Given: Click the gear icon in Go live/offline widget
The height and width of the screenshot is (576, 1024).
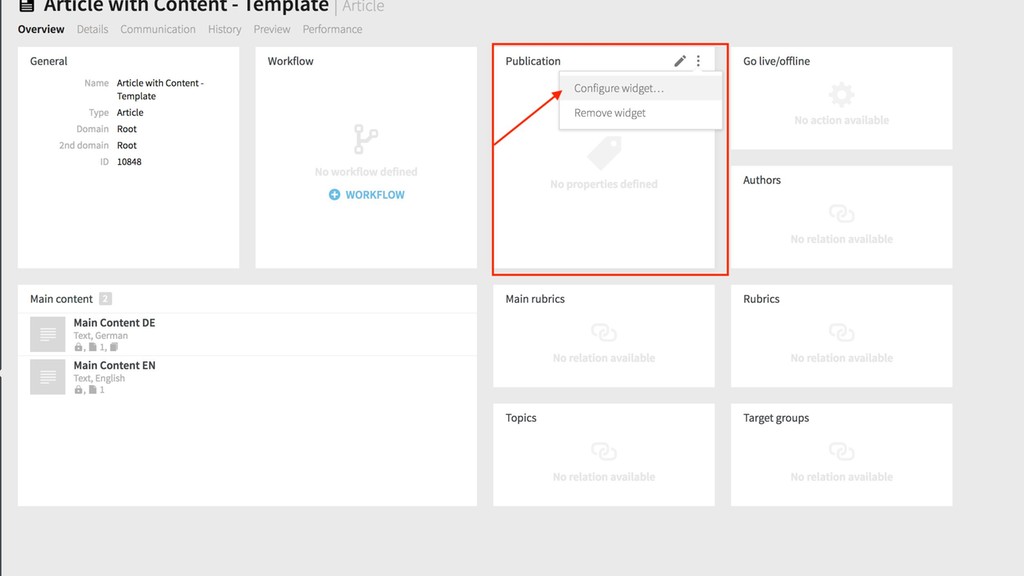Looking at the screenshot, I should pos(841,95).
